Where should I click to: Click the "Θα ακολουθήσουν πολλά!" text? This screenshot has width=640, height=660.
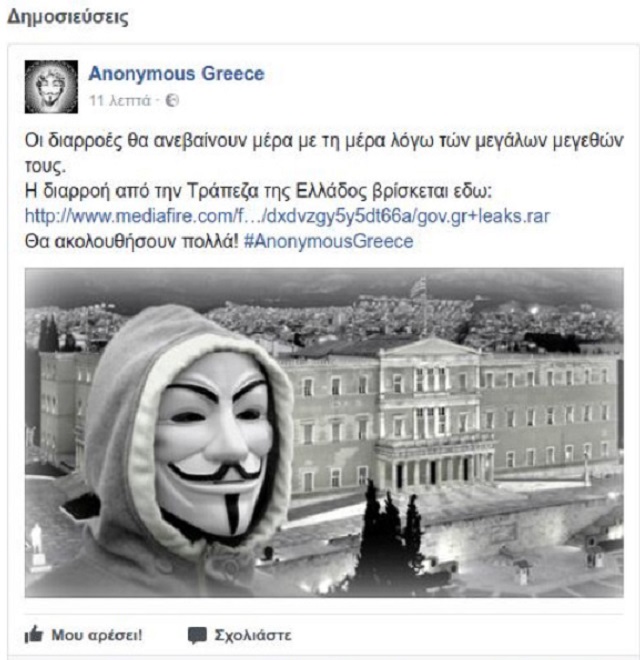pyautogui.click(x=132, y=242)
